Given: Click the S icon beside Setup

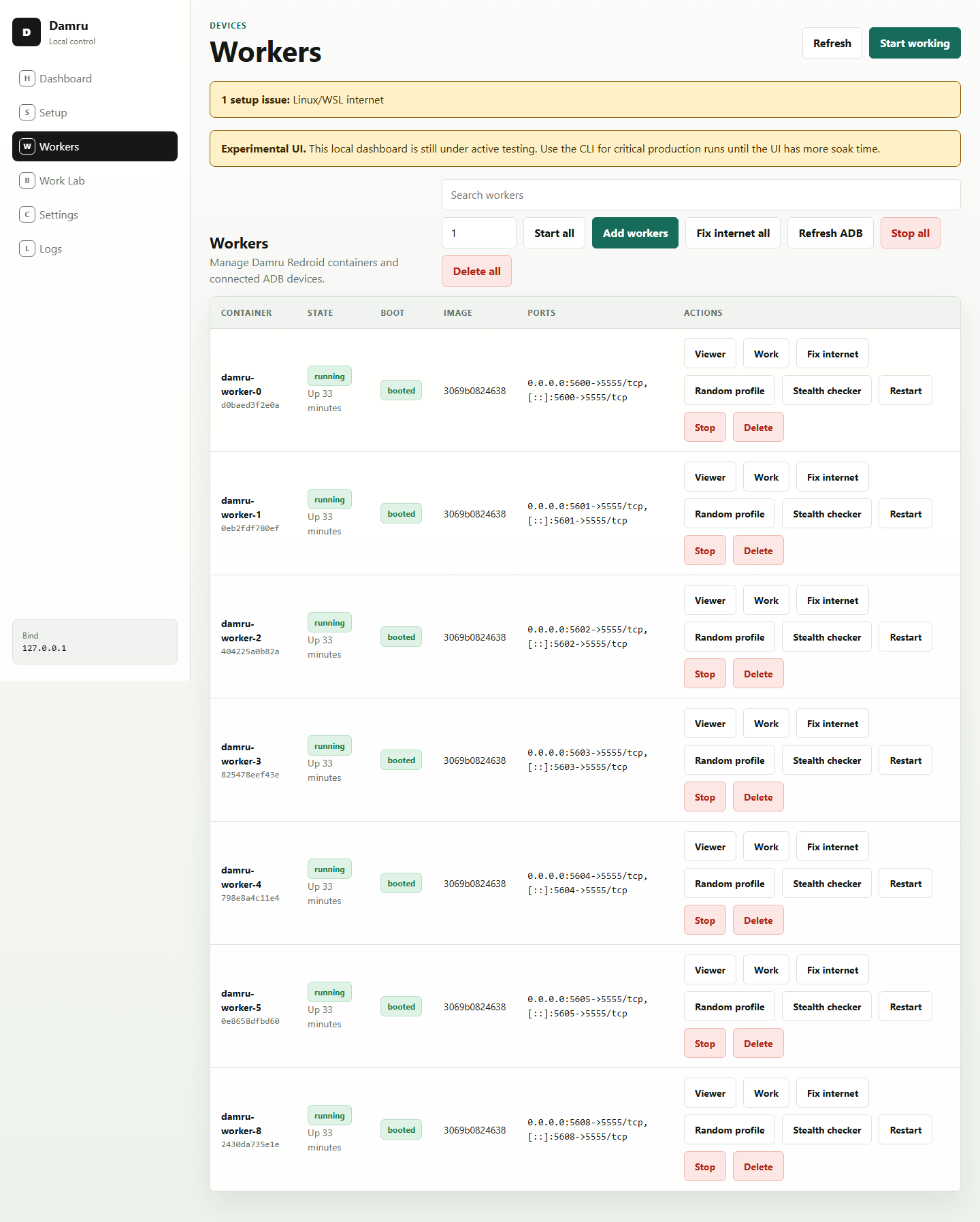Looking at the screenshot, I should [x=27, y=112].
